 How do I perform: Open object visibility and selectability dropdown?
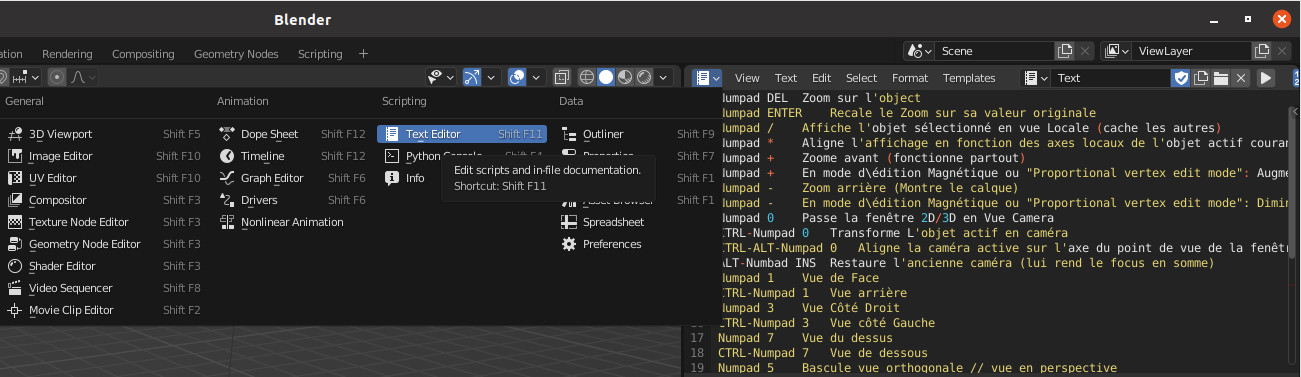pos(441,77)
